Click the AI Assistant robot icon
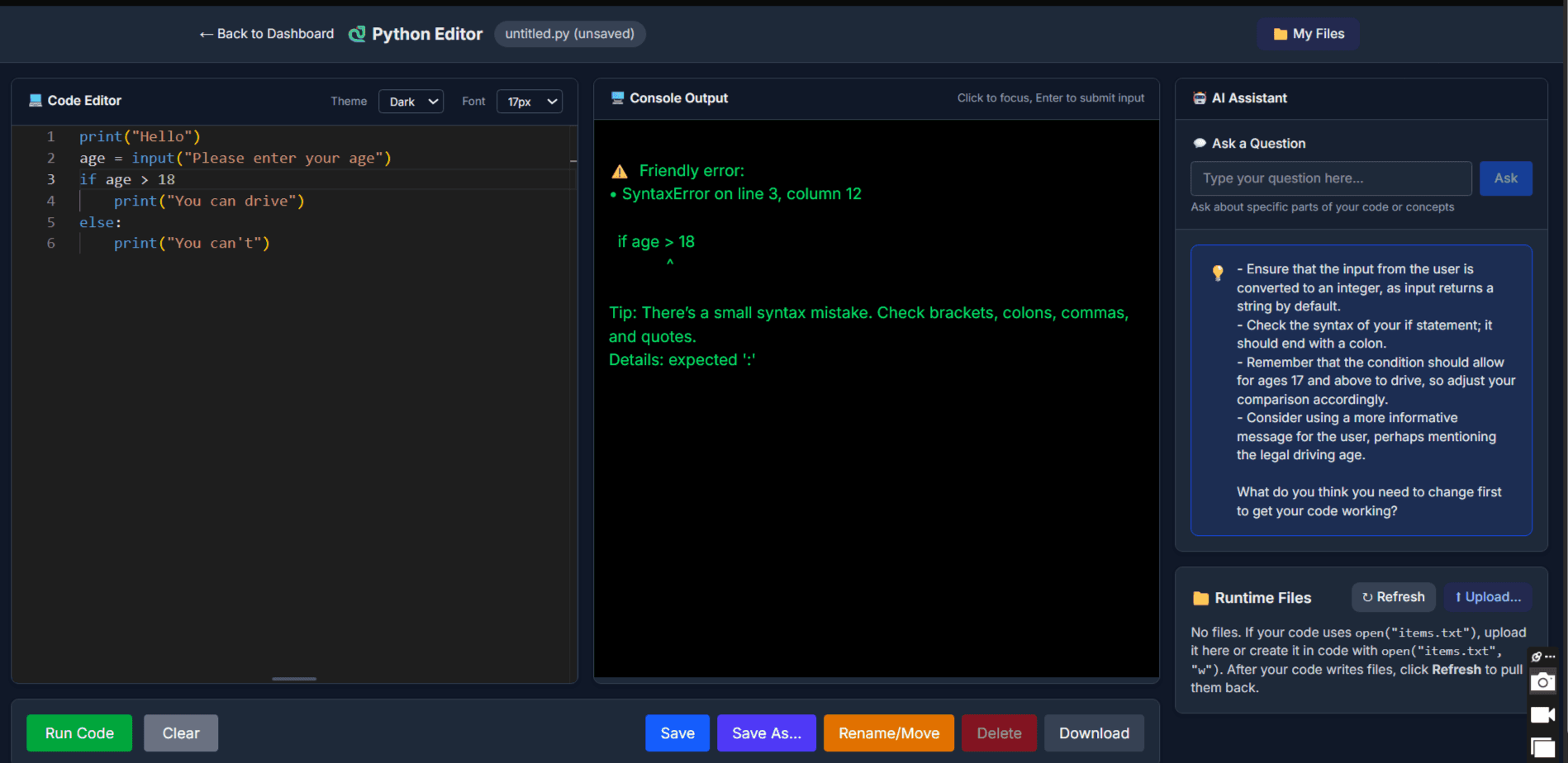This screenshot has width=1568, height=763. [x=1200, y=97]
